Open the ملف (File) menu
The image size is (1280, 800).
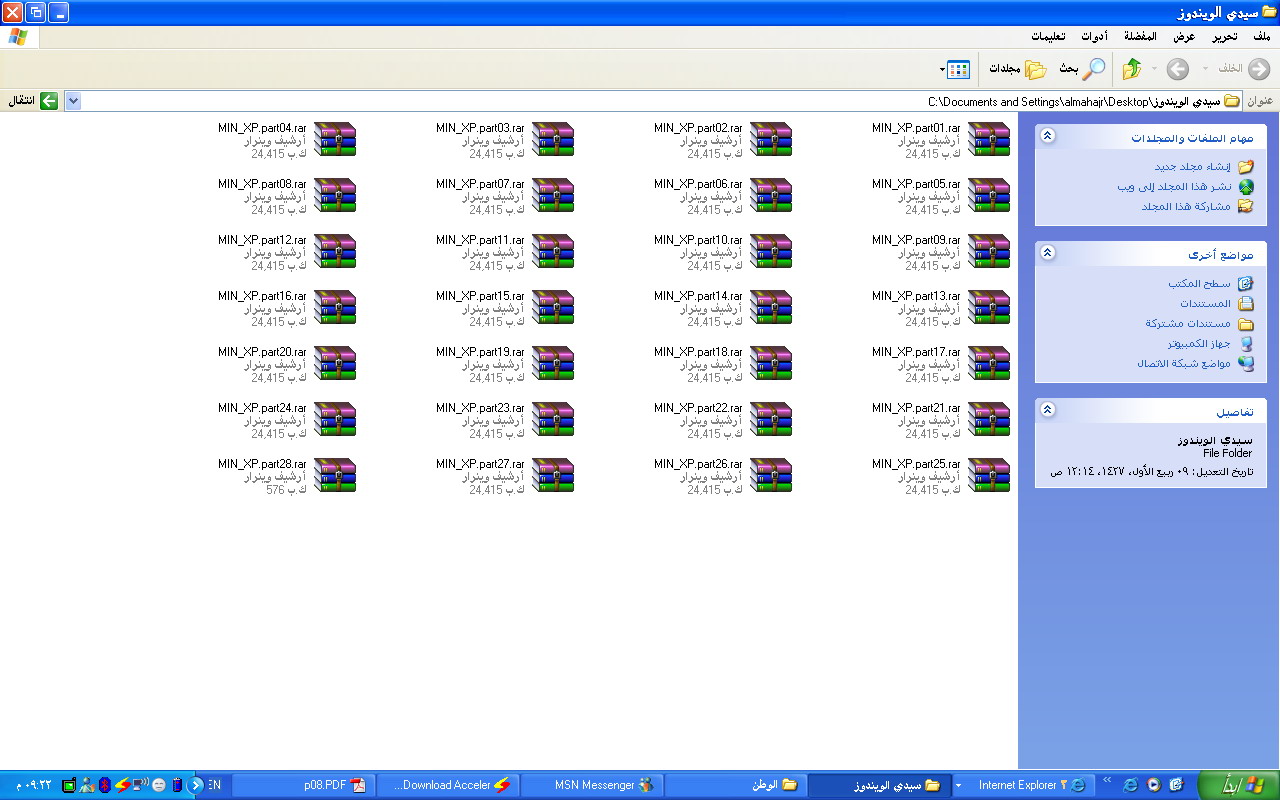click(1261, 37)
